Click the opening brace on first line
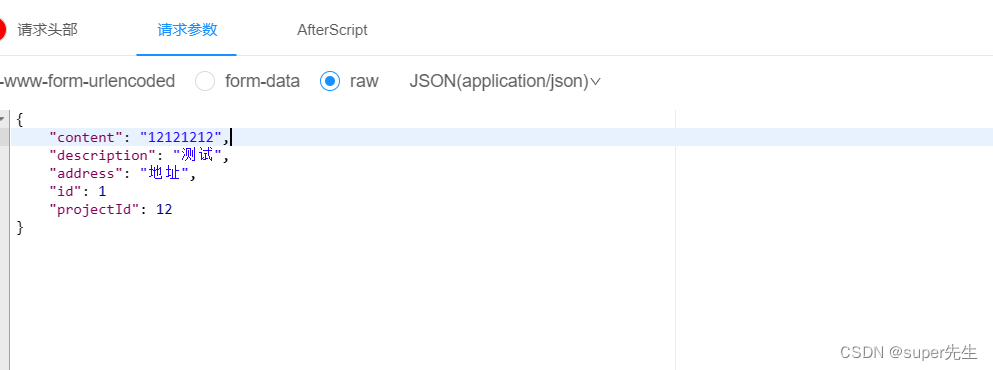Screen dimensions: 993x370 (20, 118)
